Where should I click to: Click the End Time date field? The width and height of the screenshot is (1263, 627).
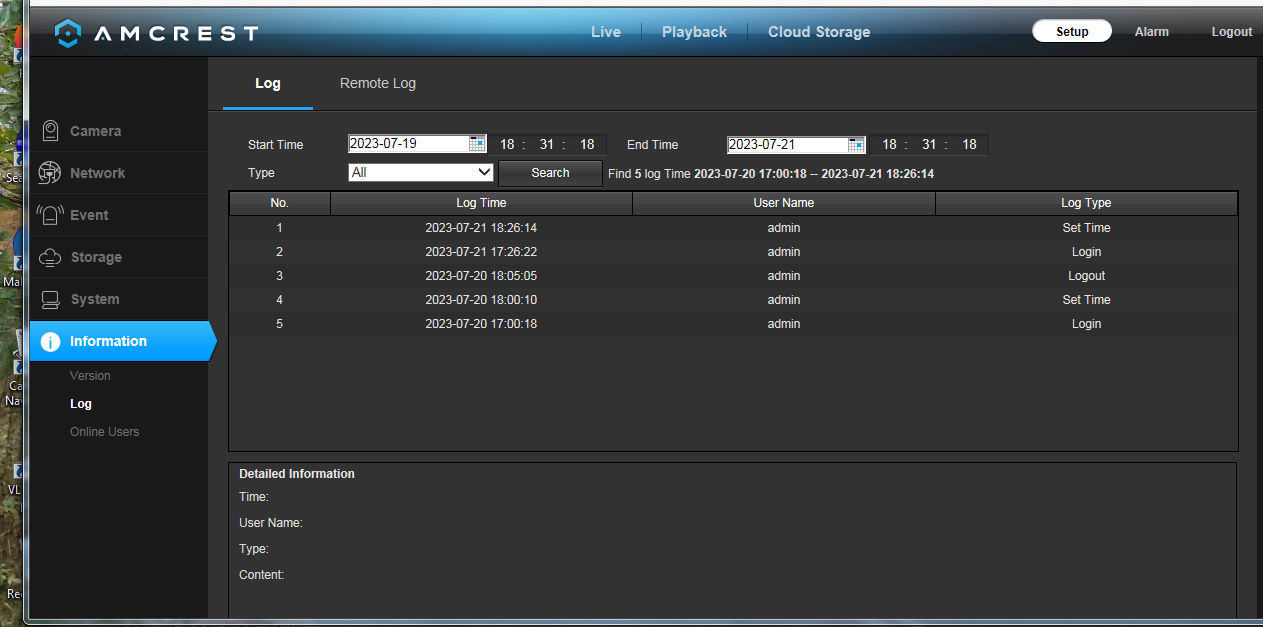788,144
